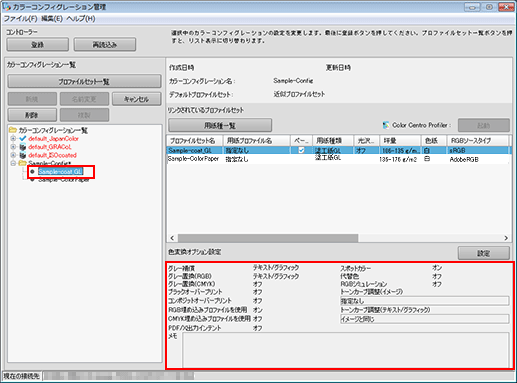Click the 現在の接続先 status bar label
Screen dimensions: 517x383
tap(21, 376)
